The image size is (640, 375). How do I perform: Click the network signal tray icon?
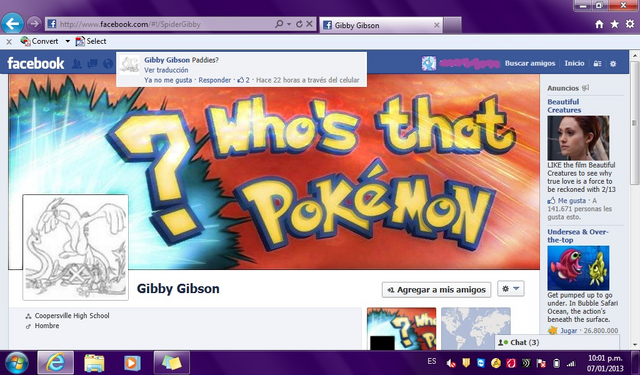[571, 363]
